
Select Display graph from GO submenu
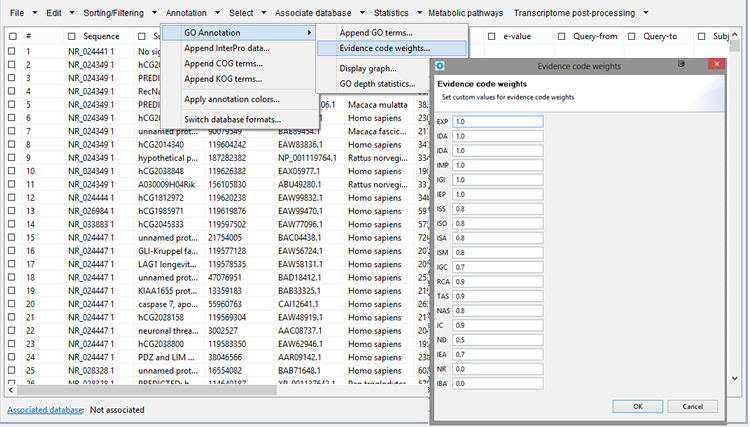(367, 68)
